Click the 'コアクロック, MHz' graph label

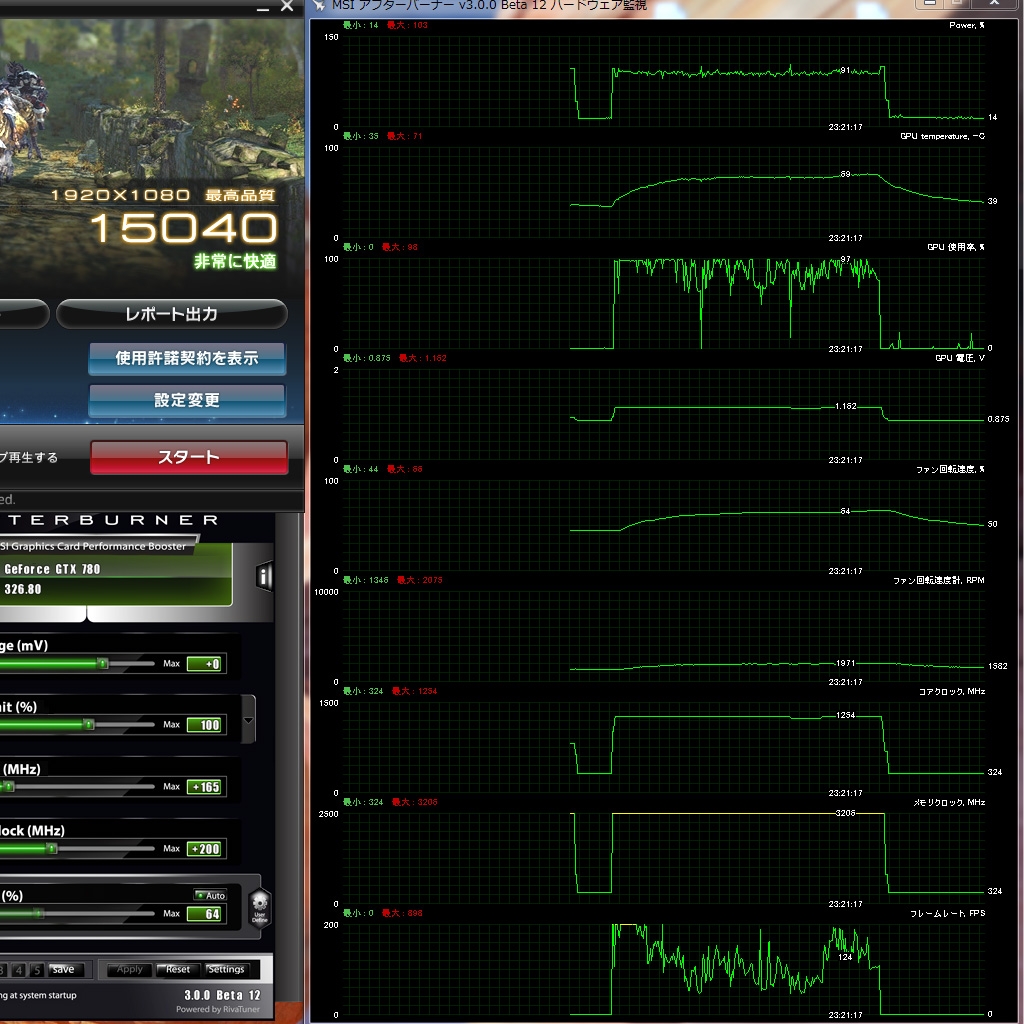tap(952, 692)
